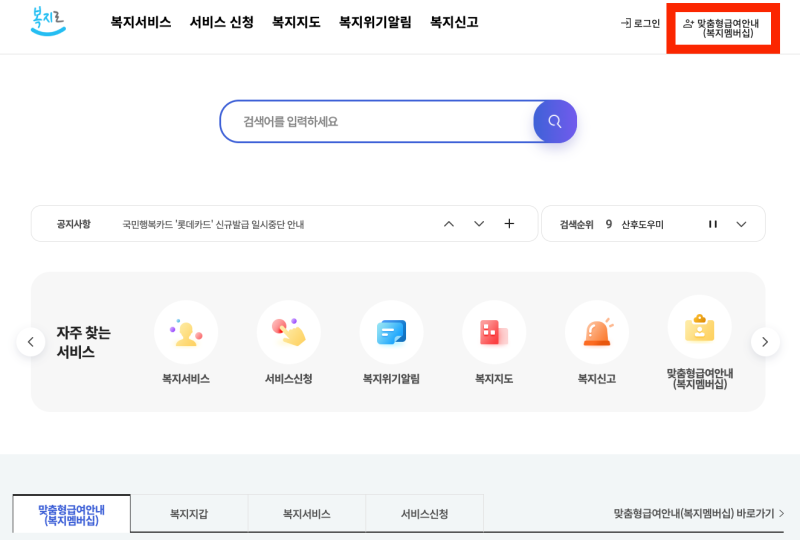
Task: Click the 자주 찾는 서비스 heading
Action: pyautogui.click(x=83, y=342)
